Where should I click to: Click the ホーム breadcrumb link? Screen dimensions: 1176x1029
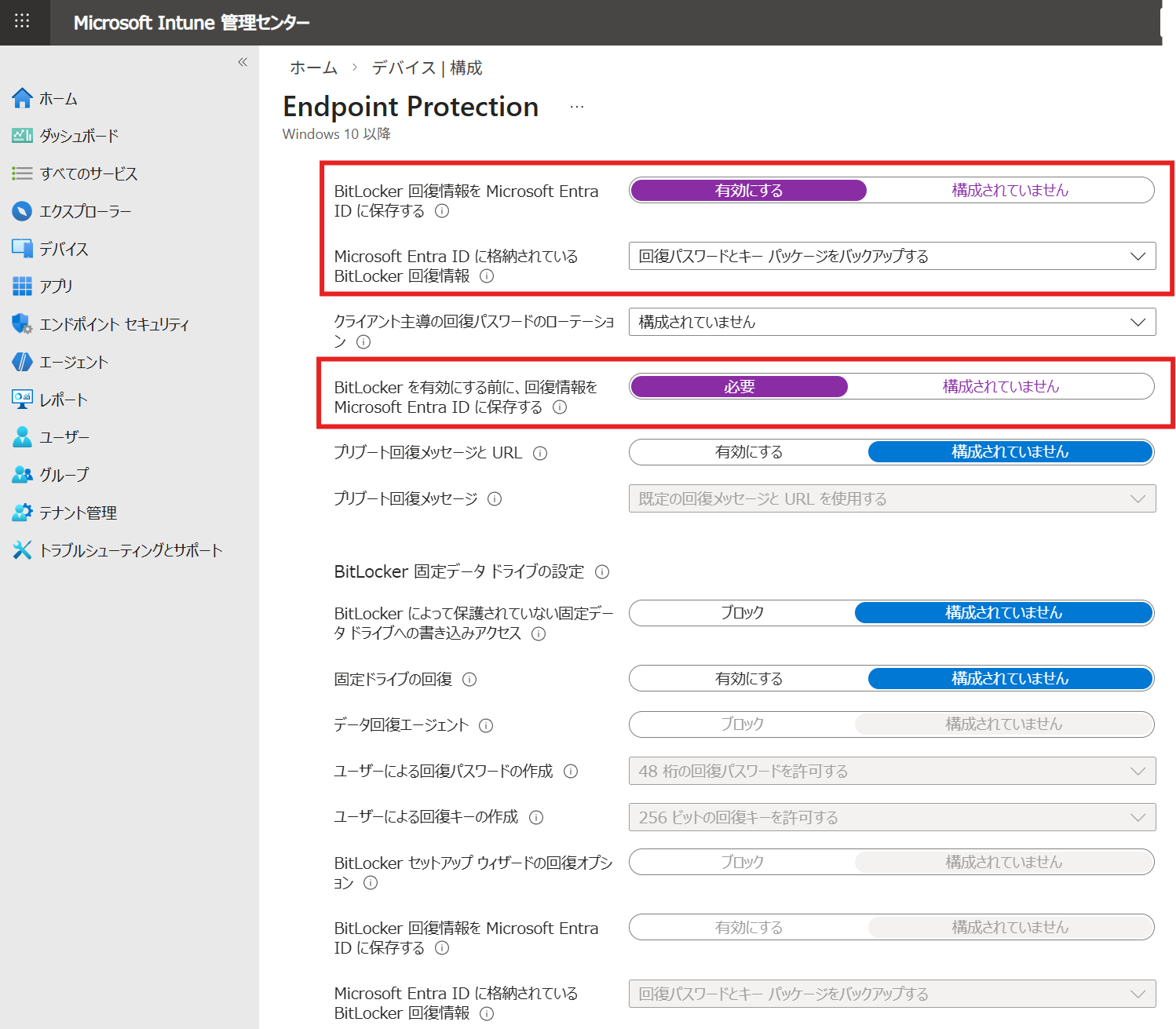tap(313, 68)
